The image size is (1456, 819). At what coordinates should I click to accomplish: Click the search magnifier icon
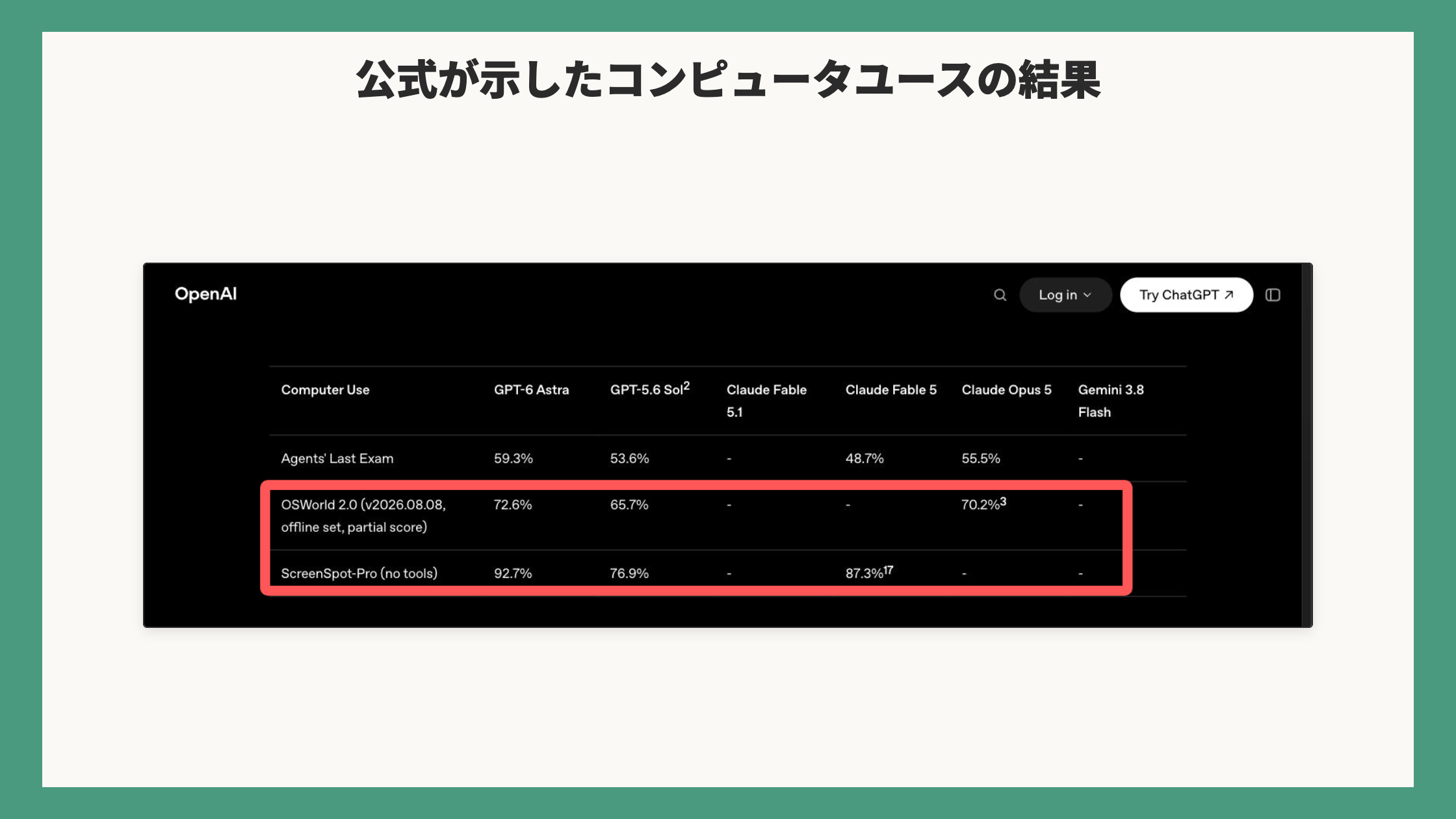tap(1000, 295)
